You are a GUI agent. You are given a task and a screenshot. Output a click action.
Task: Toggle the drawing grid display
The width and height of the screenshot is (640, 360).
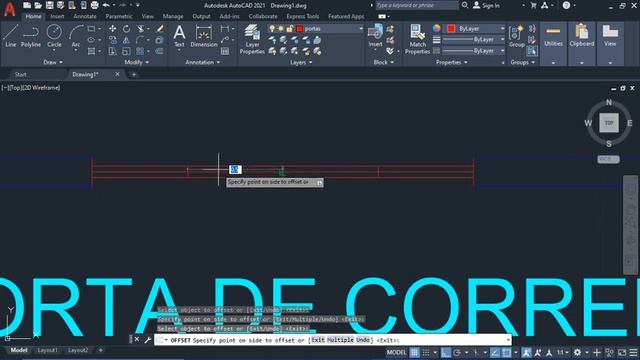[414, 352]
